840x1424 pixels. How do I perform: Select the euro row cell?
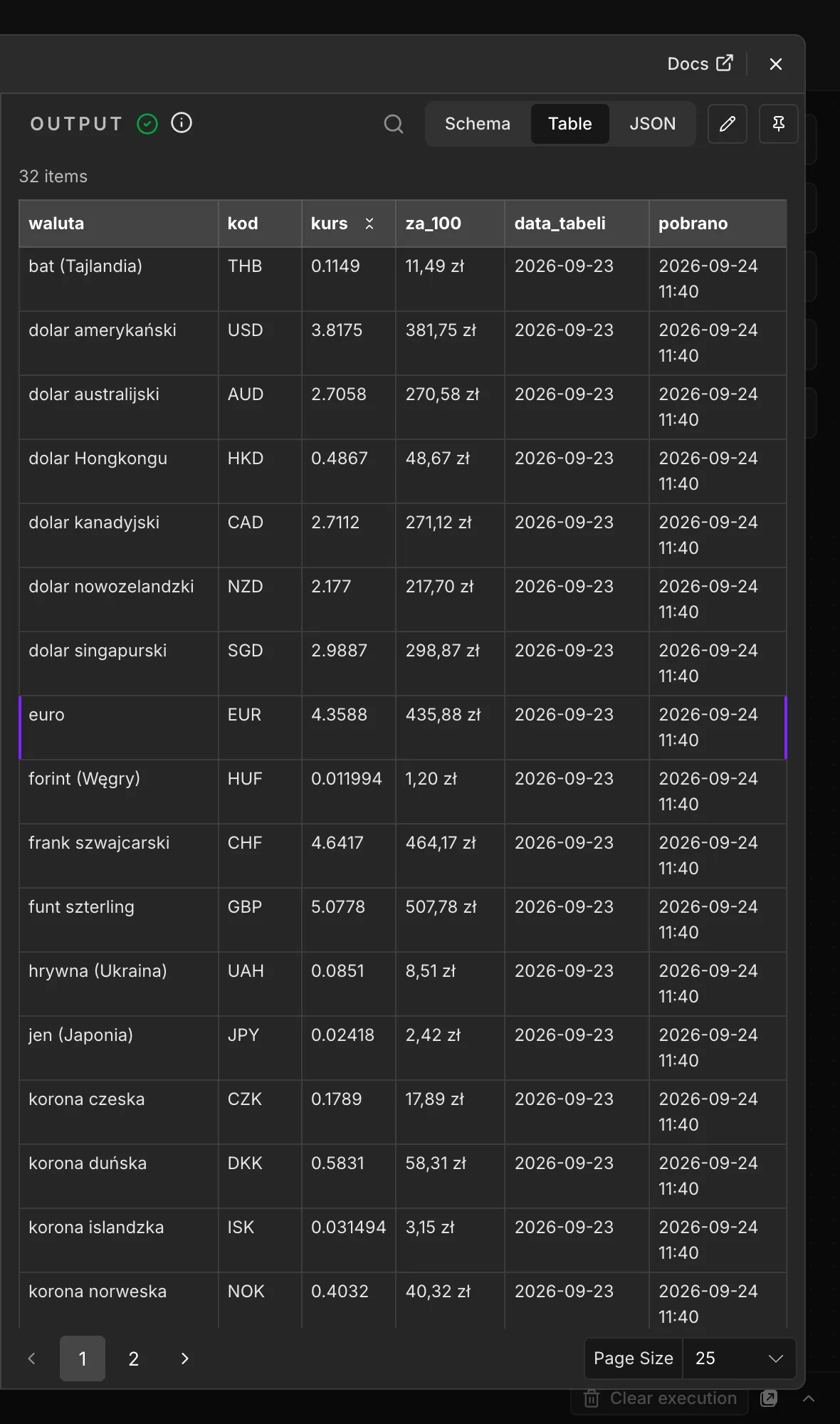point(118,728)
